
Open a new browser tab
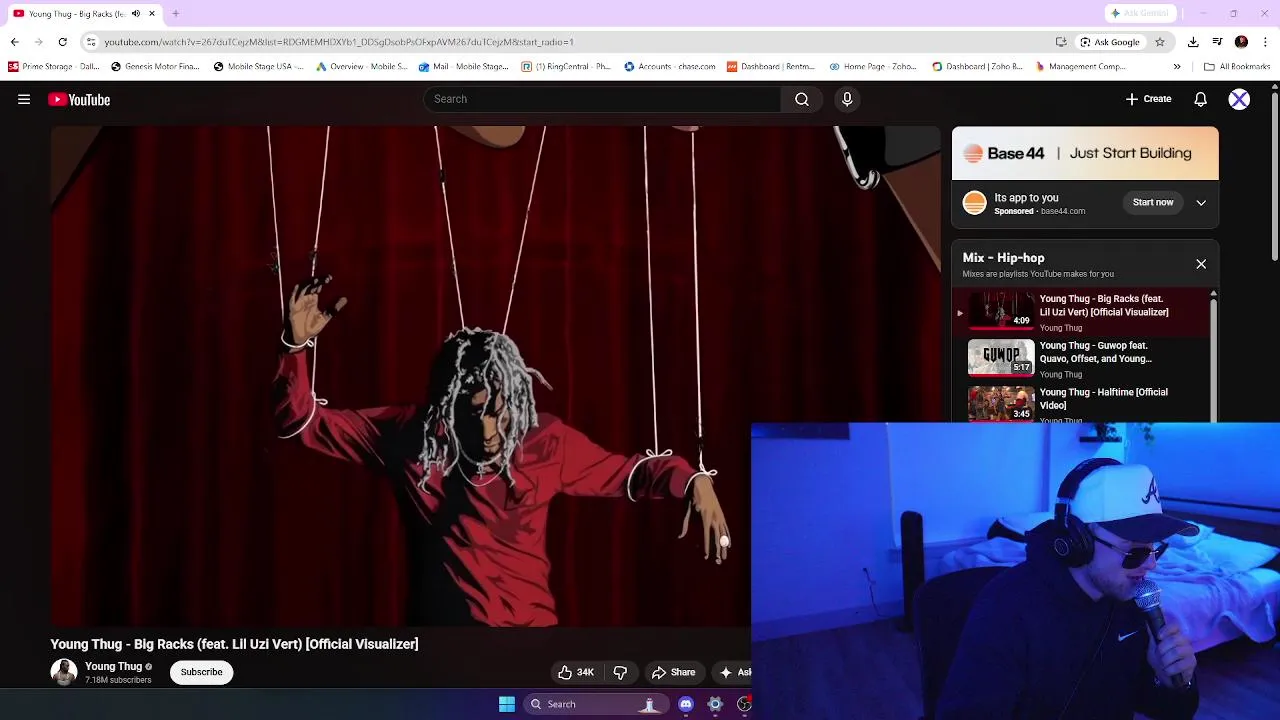click(x=175, y=14)
